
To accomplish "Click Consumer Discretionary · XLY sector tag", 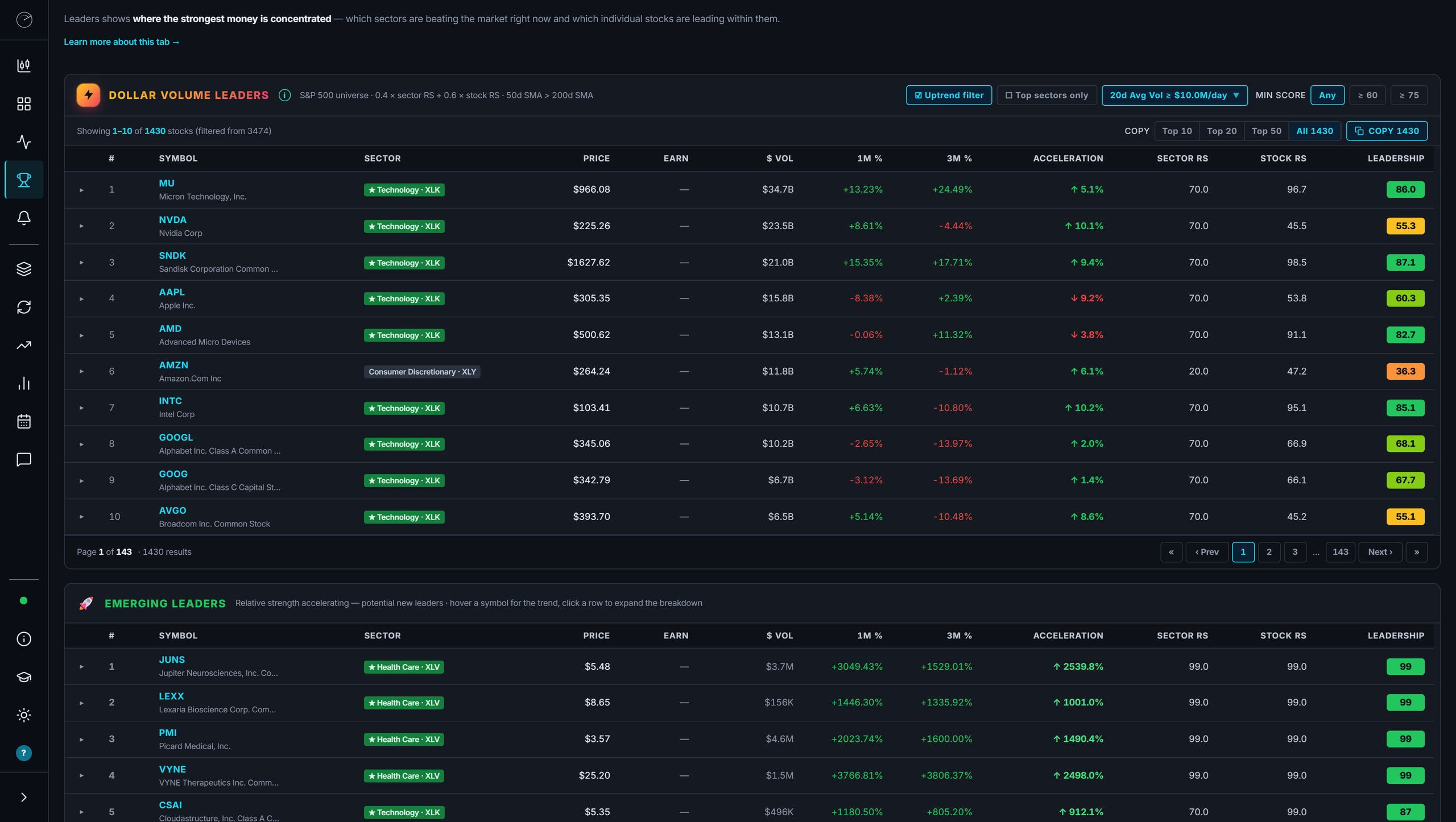I will 422,372.
